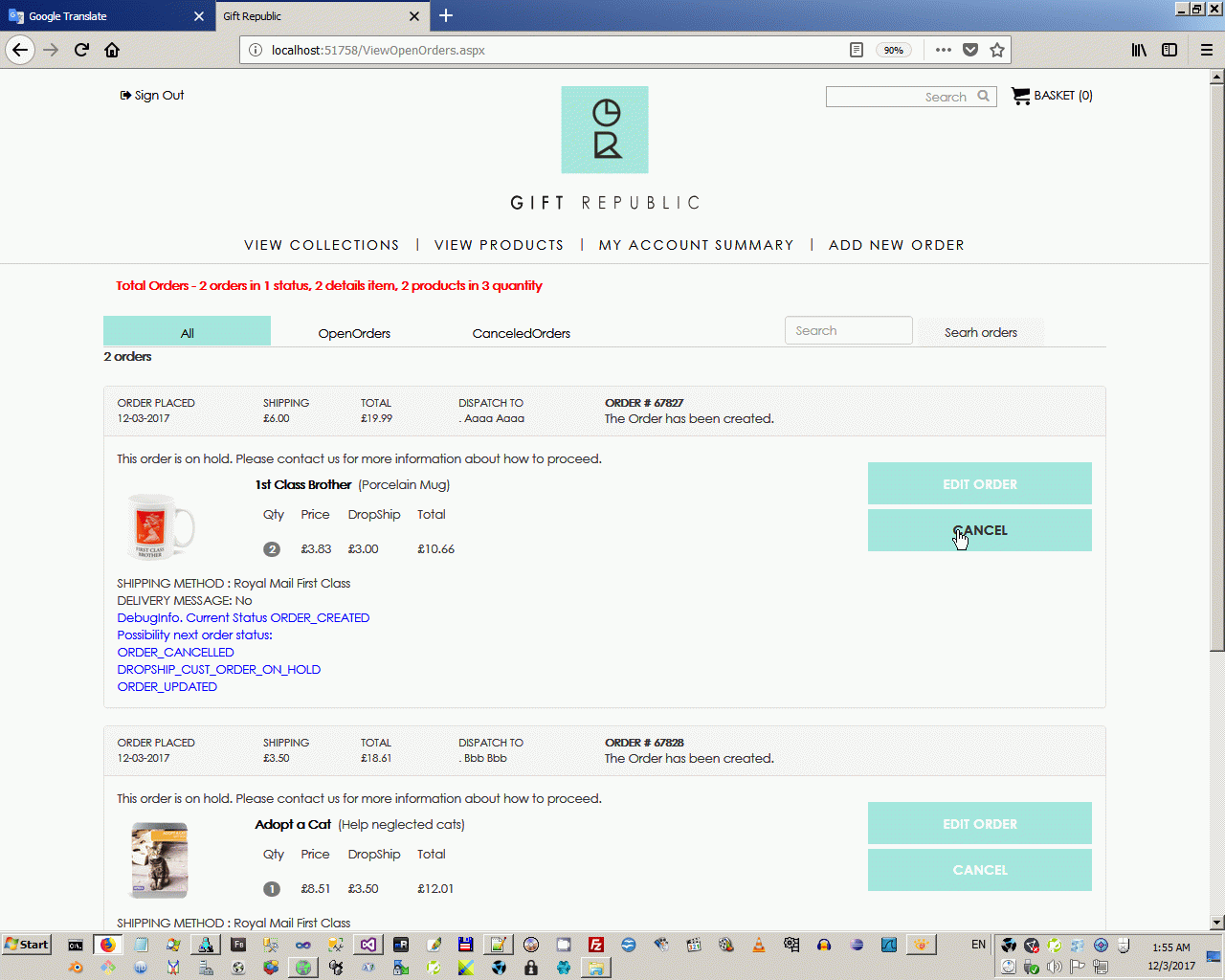Reset the 90% zoom level indicator
This screenshot has height=980, width=1225.
tap(894, 50)
